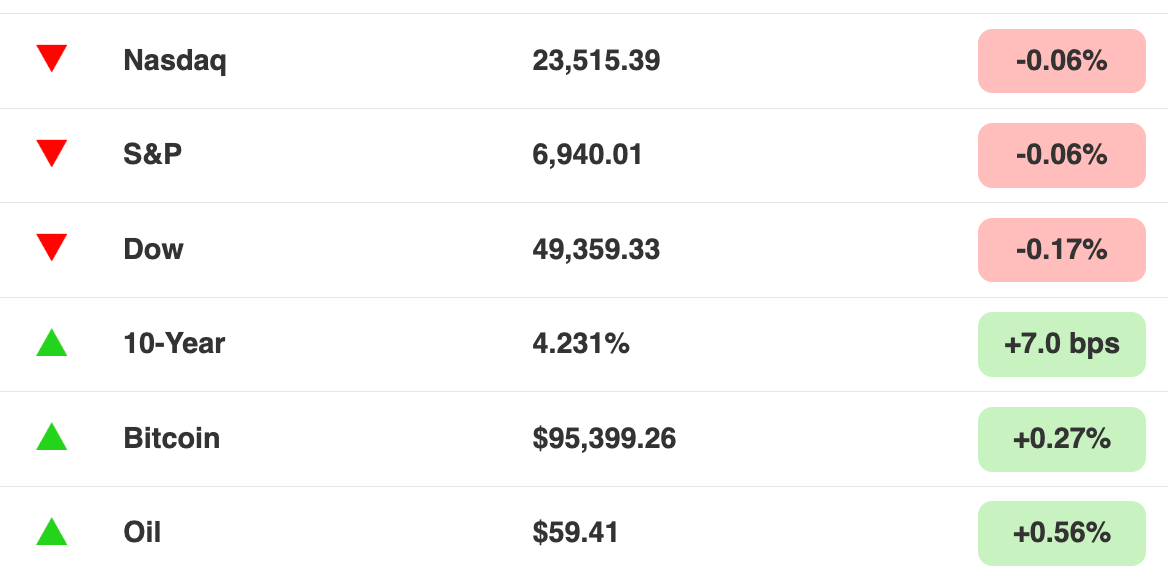Select the 10-Year yield label
Screen dimensions: 1168x579
(x=174, y=344)
